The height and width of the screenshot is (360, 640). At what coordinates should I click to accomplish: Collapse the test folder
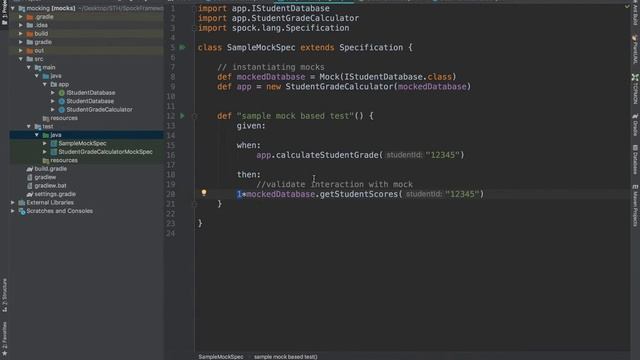[x=29, y=127]
